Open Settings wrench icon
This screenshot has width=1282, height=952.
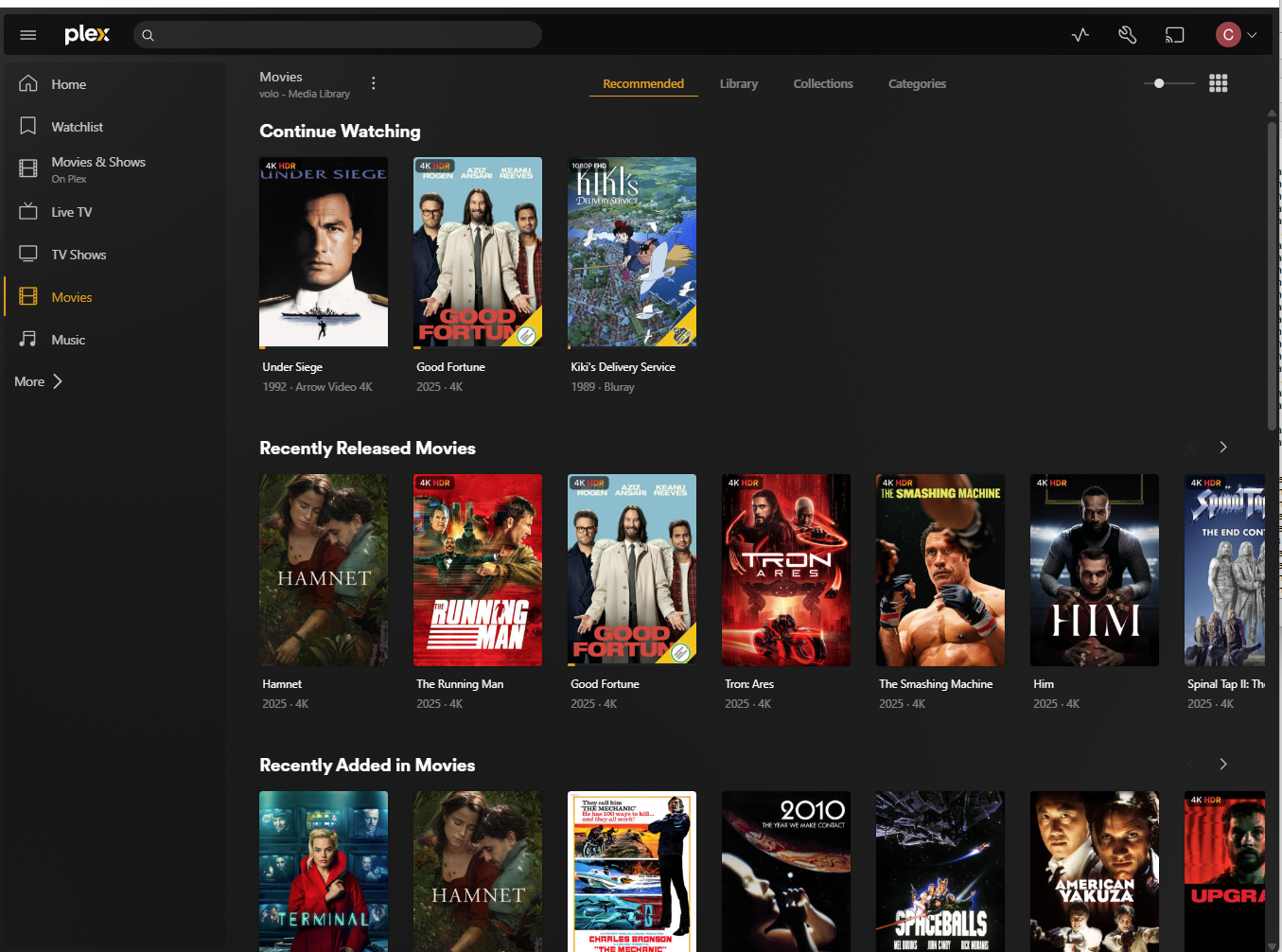tap(1127, 35)
